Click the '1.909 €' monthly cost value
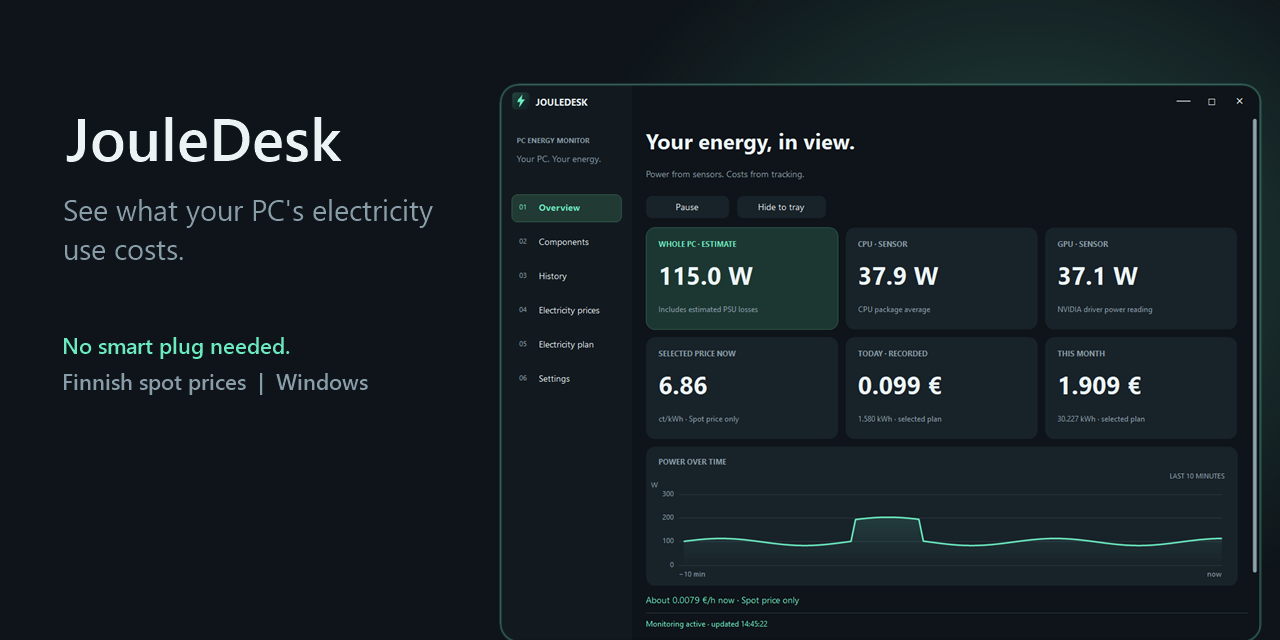The width and height of the screenshot is (1280, 640). pyautogui.click(x=1100, y=386)
